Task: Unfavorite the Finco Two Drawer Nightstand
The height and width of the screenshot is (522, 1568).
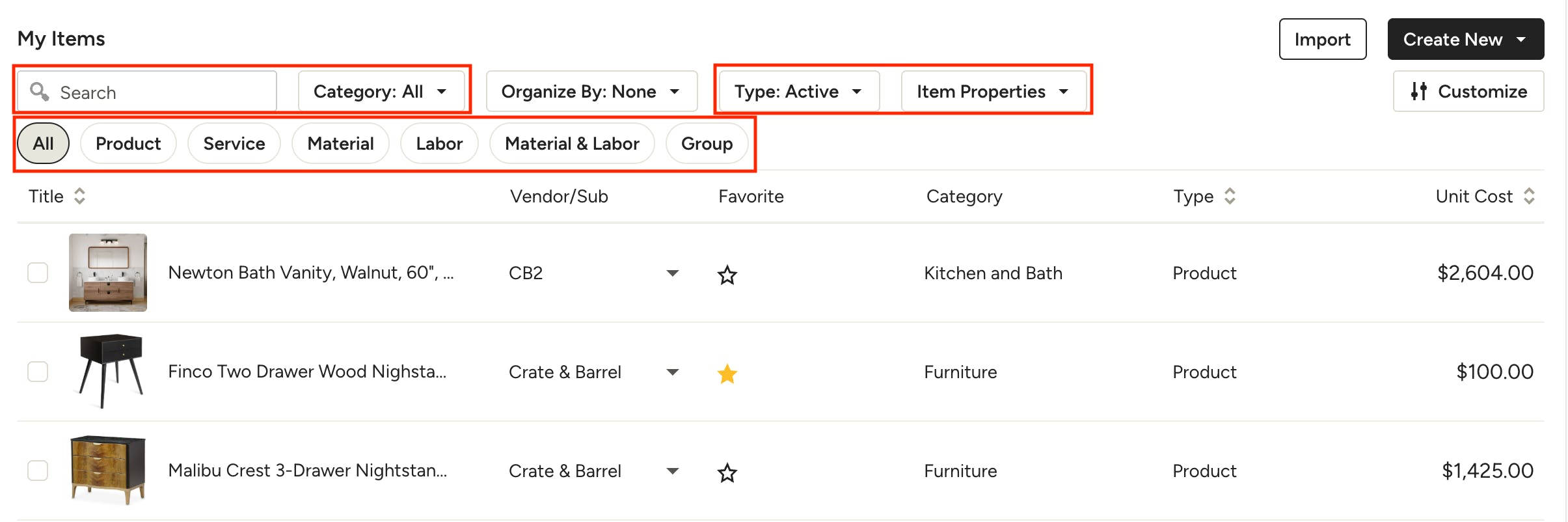Action: [x=727, y=374]
